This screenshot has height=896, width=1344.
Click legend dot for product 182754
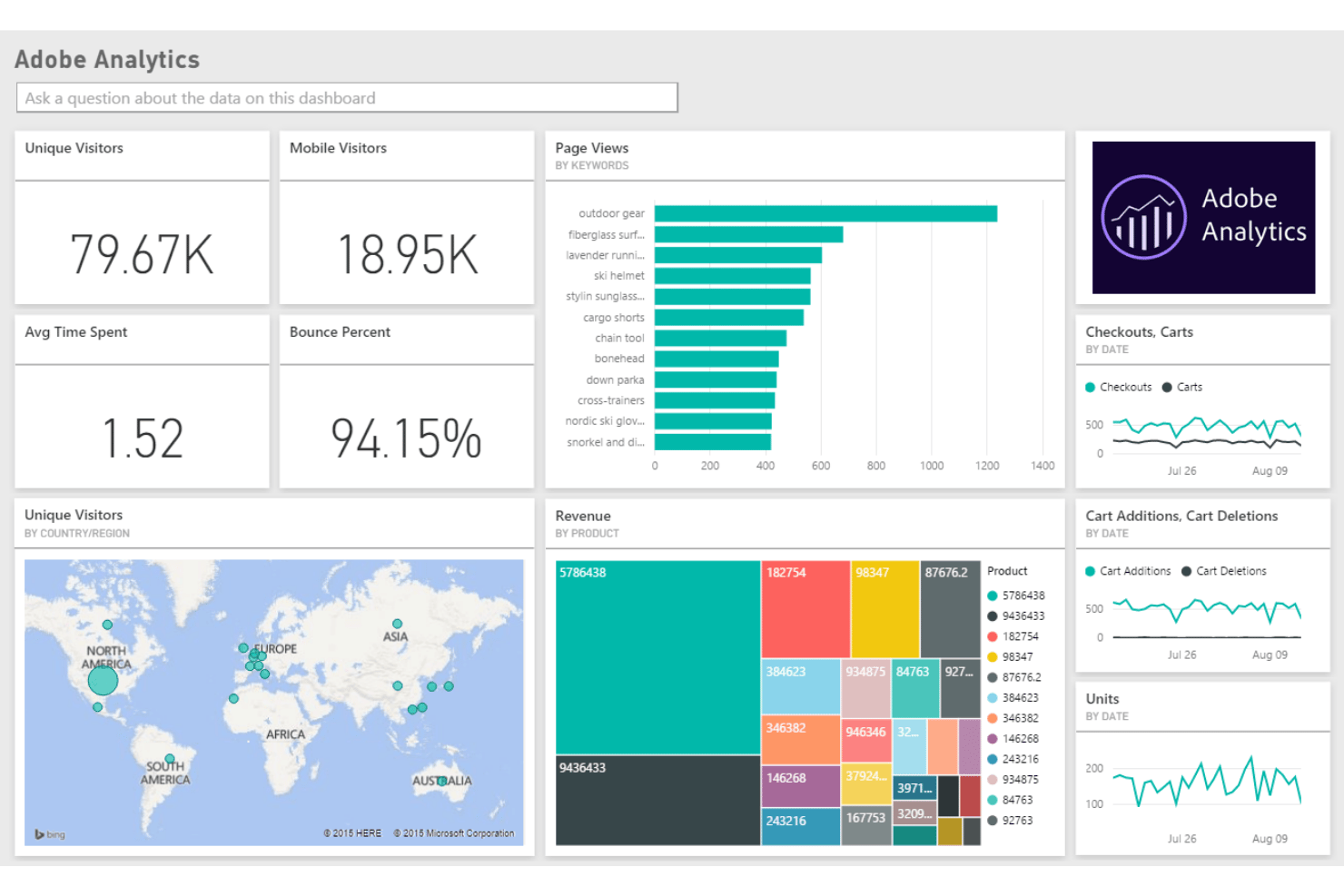[993, 637]
